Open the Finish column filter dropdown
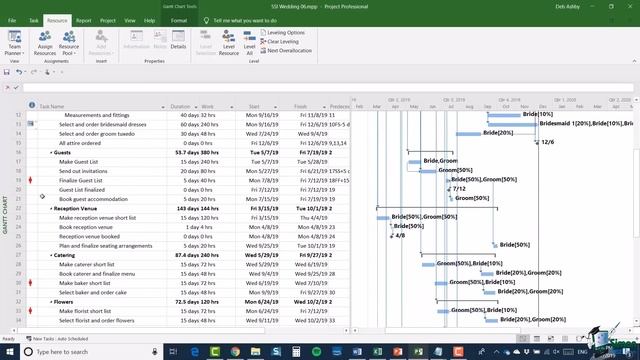This screenshot has width=640, height=360. point(324,107)
